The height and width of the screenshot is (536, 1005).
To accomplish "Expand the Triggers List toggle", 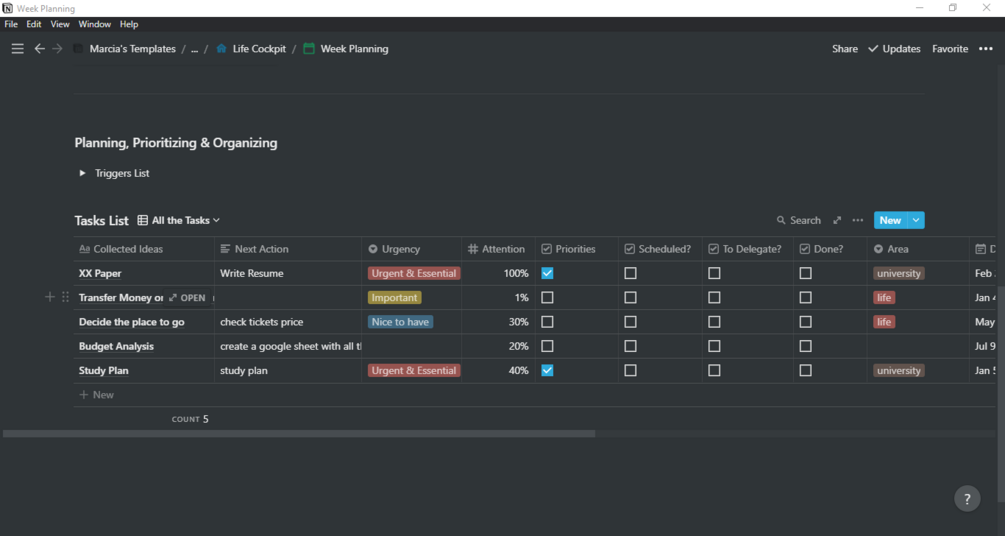I will coord(83,173).
